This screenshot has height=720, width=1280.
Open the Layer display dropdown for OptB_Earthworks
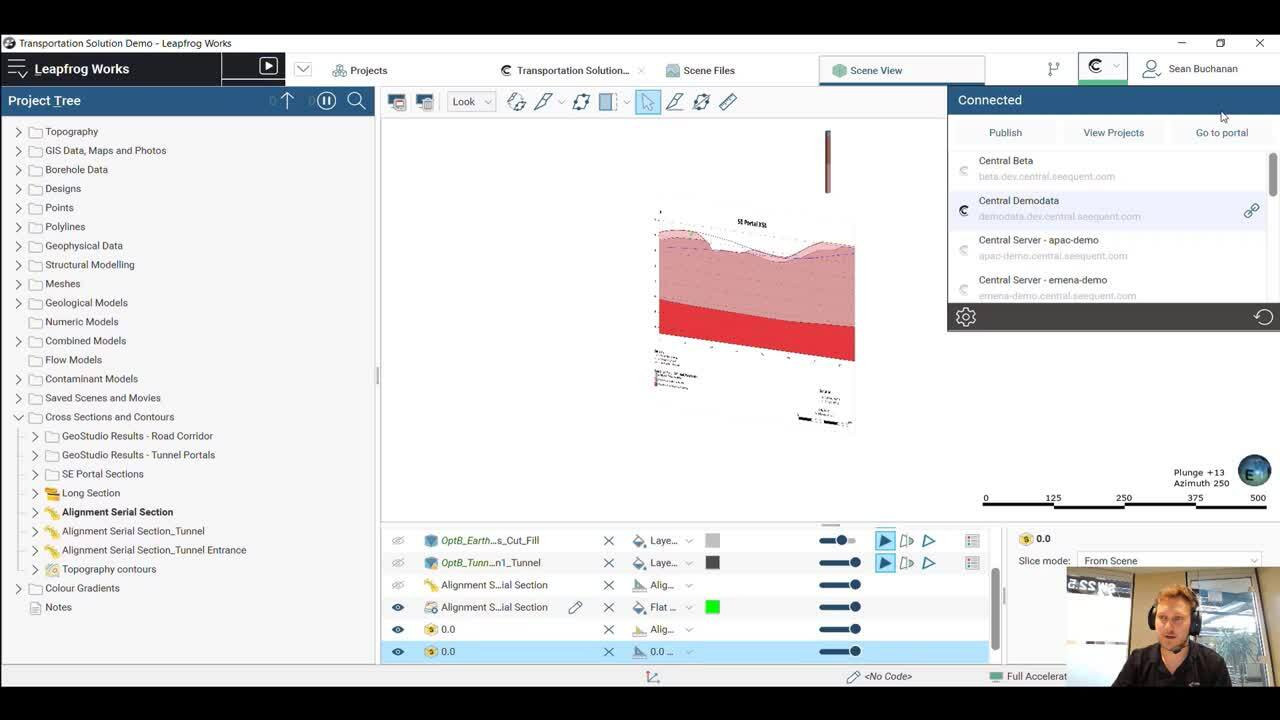click(688, 541)
